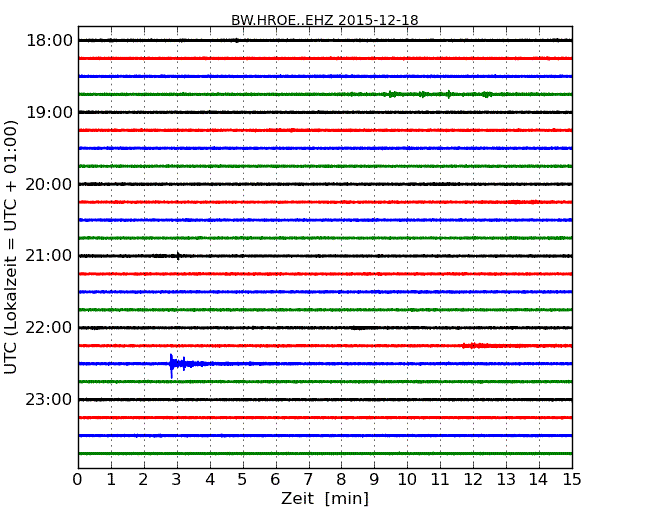Click the green wiggle near minute 11.2 after 18:45
The width and height of the screenshot is (650, 520).
449,94
